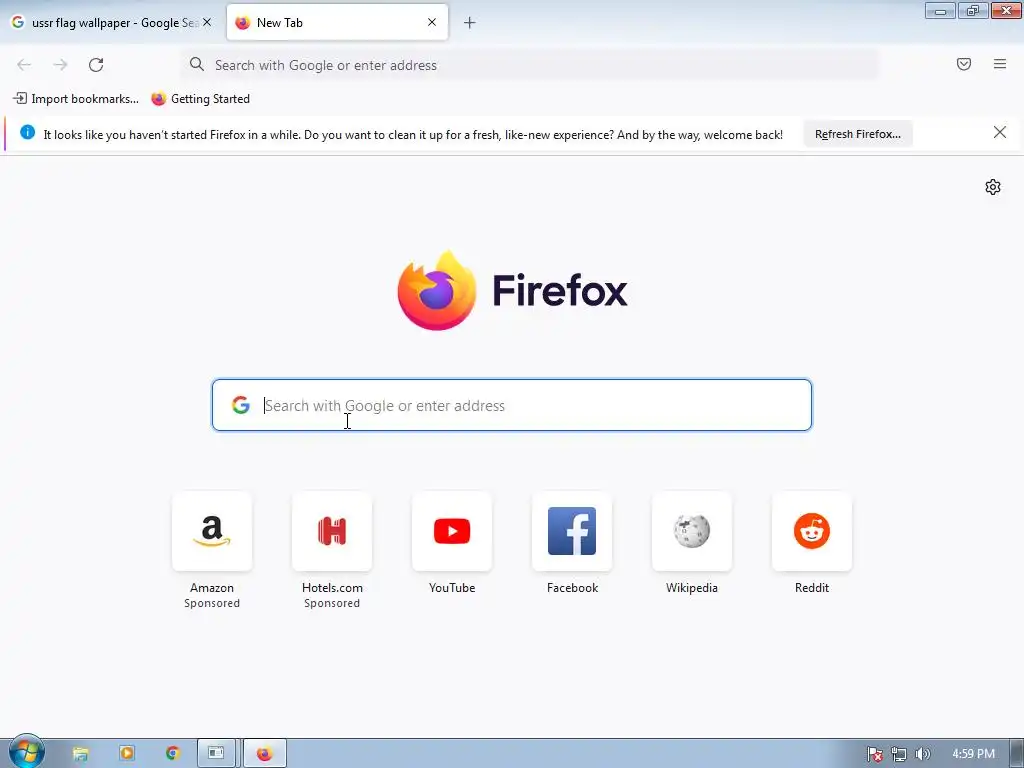Close the ussr flag wallpaper tab
Image resolution: width=1024 pixels, height=768 pixels.
(x=207, y=22)
